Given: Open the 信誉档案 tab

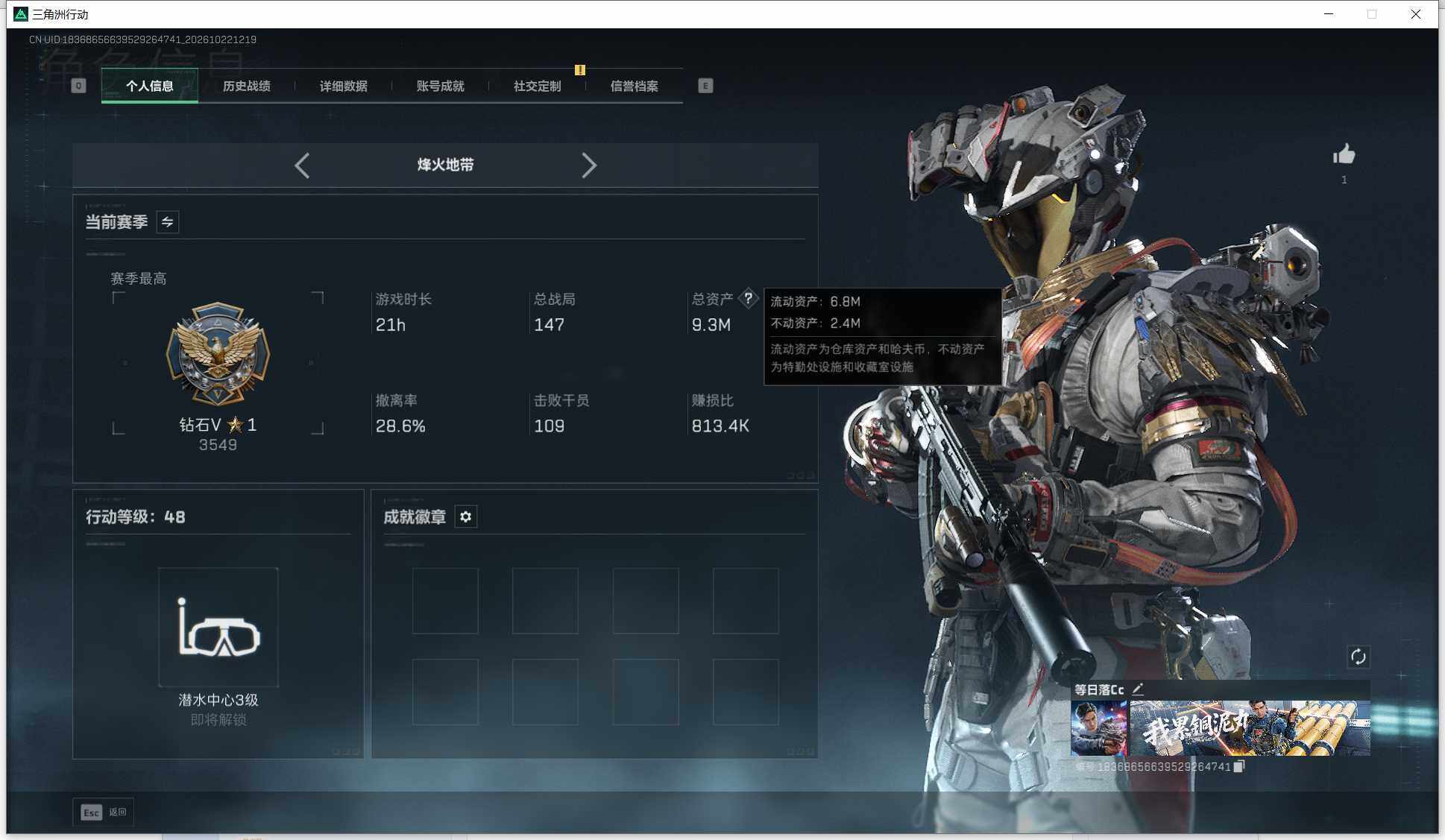Looking at the screenshot, I should (x=635, y=86).
